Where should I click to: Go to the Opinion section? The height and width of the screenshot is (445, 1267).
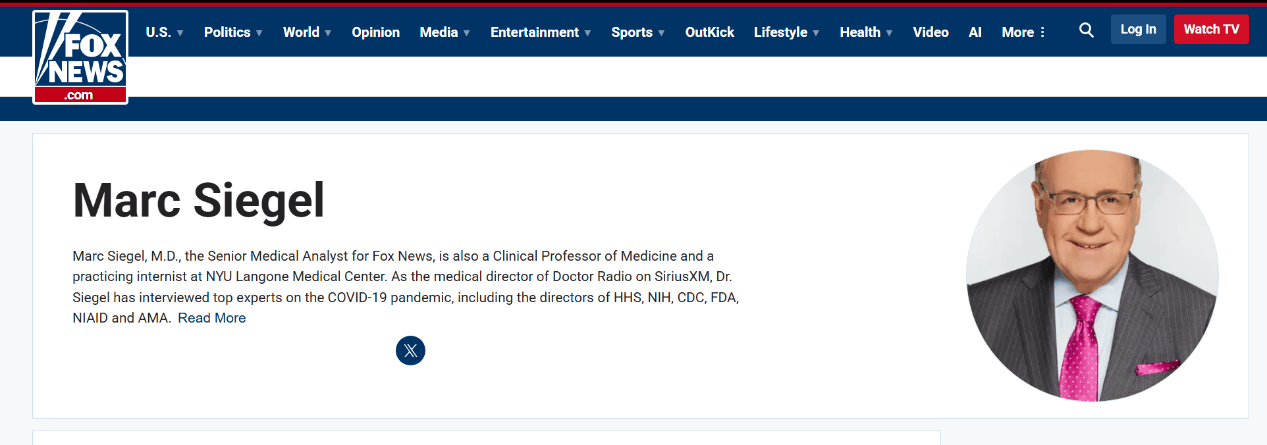(x=376, y=32)
